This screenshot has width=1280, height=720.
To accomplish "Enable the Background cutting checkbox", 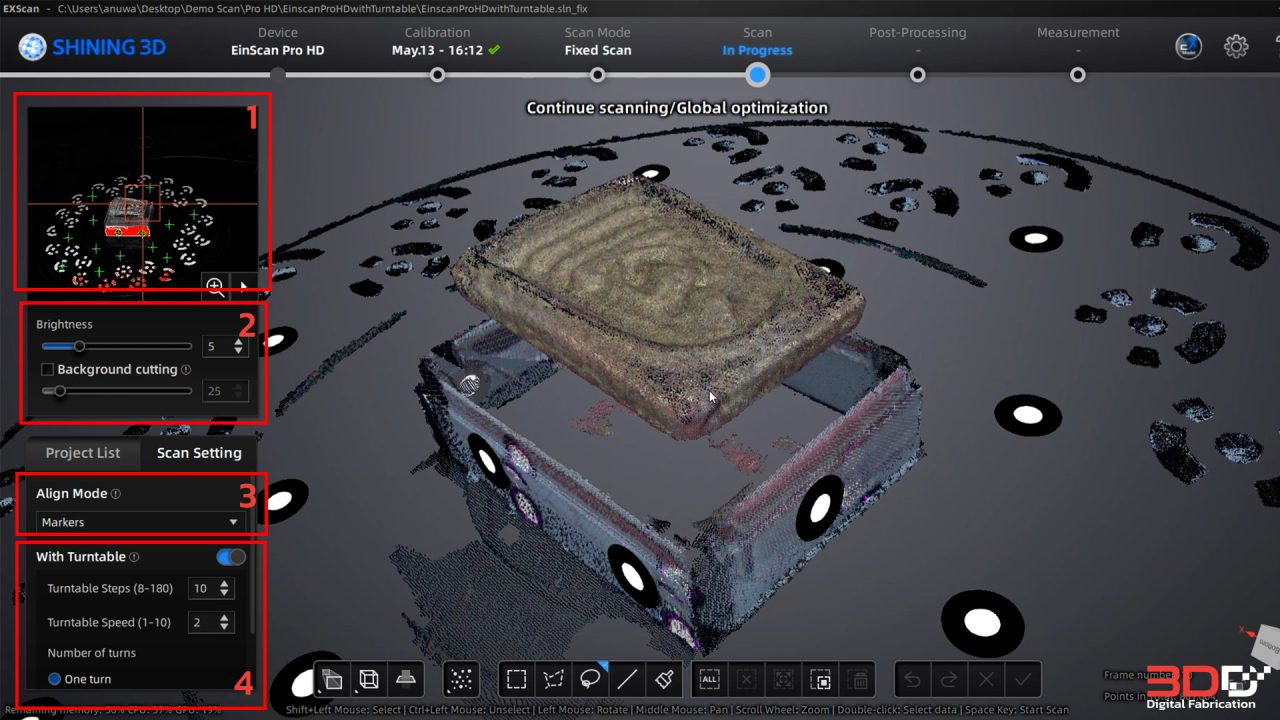I will click(x=45, y=369).
